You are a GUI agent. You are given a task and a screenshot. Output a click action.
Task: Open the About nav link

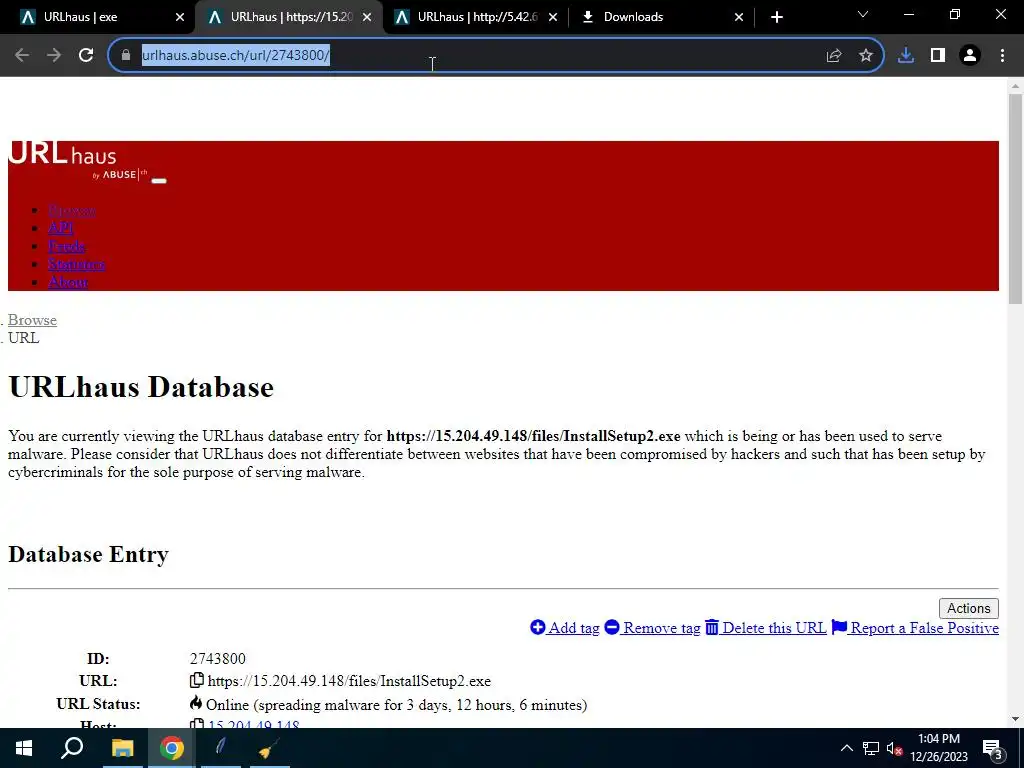coord(68,282)
